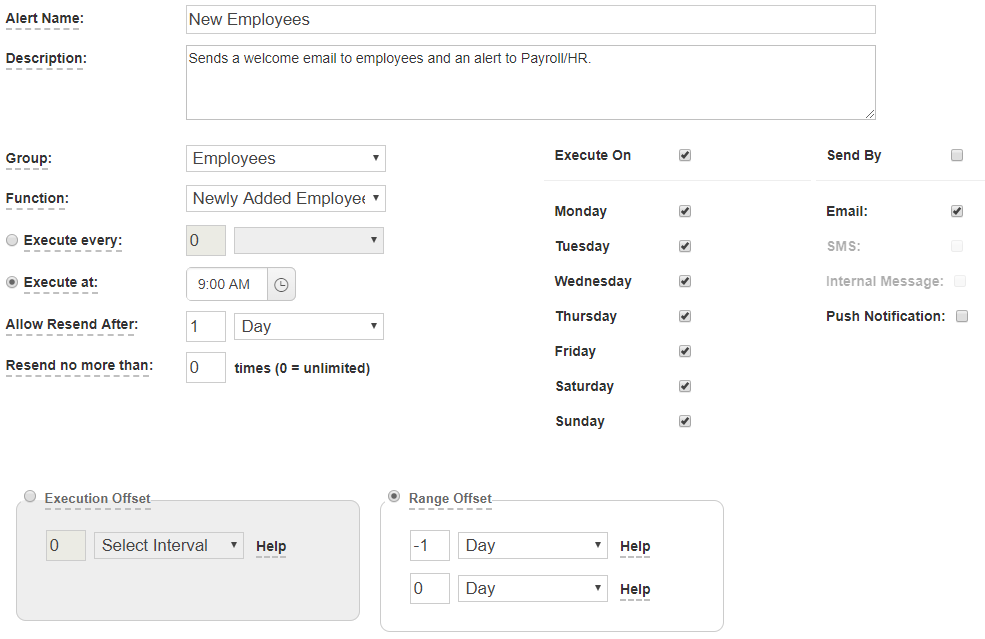The height and width of the screenshot is (639, 985).
Task: Open Help beside the second Range Offset field
Action: coord(635,589)
